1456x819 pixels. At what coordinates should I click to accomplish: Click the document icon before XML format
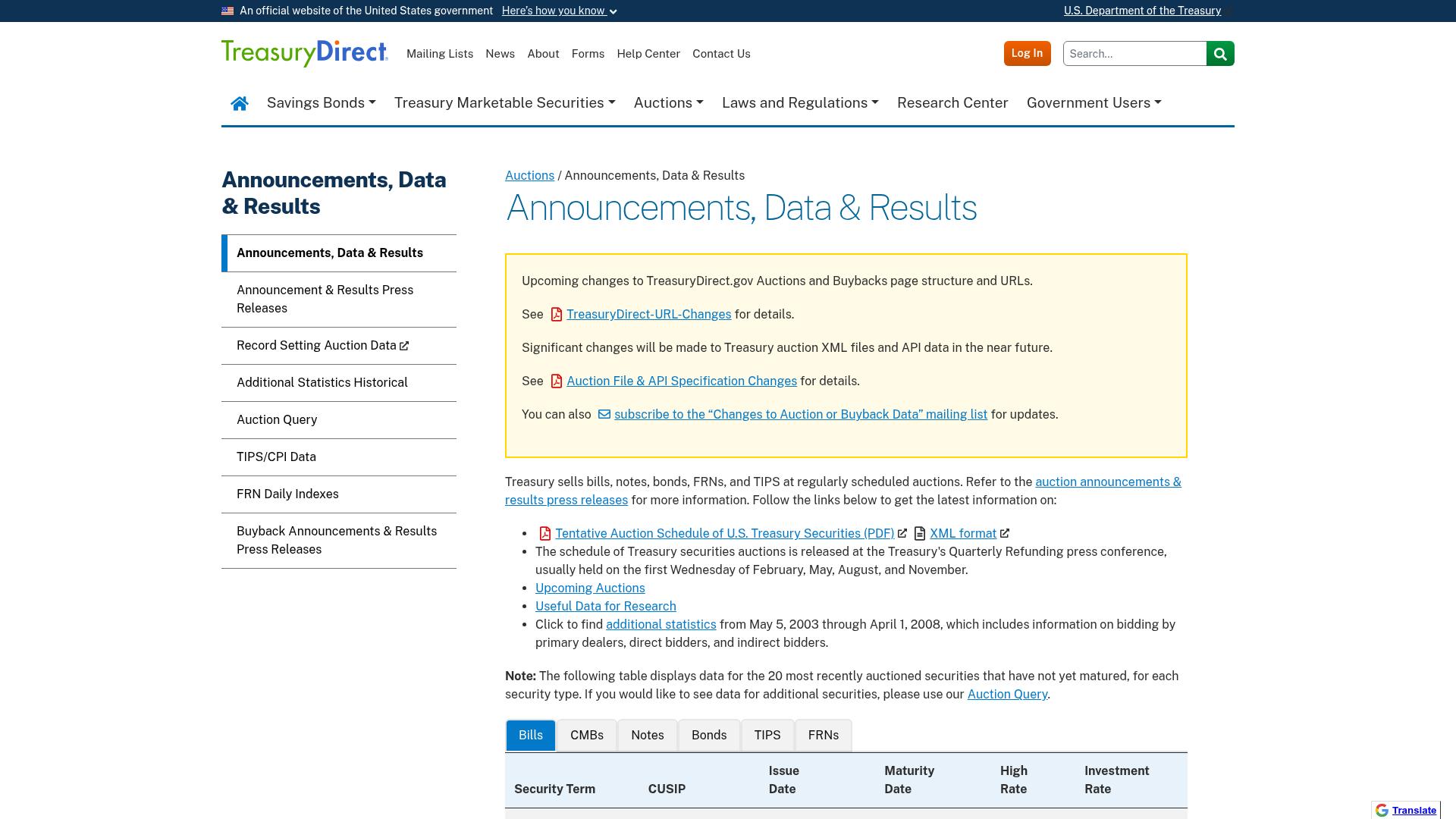pos(920,534)
